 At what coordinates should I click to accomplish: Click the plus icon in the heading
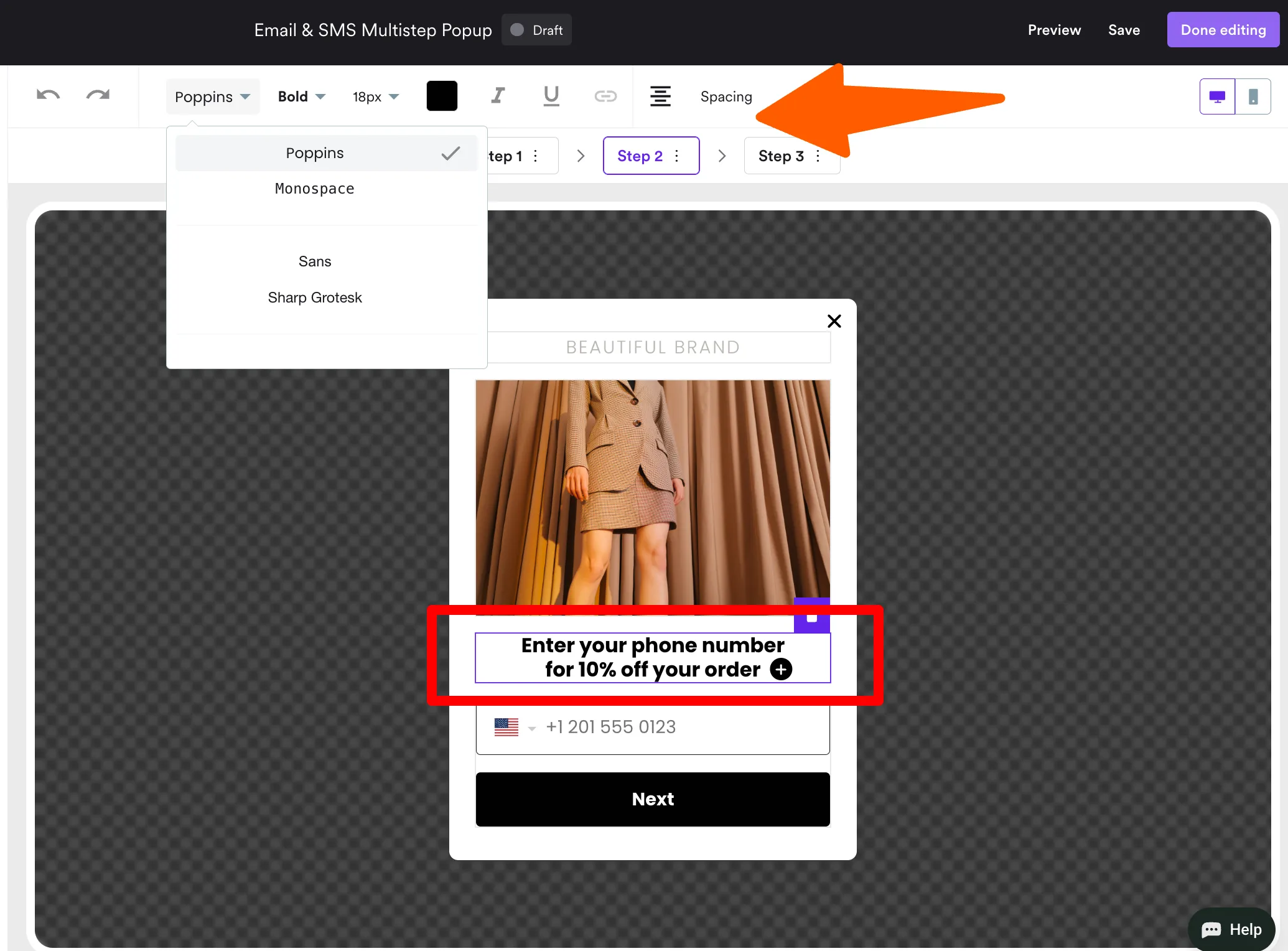click(781, 669)
